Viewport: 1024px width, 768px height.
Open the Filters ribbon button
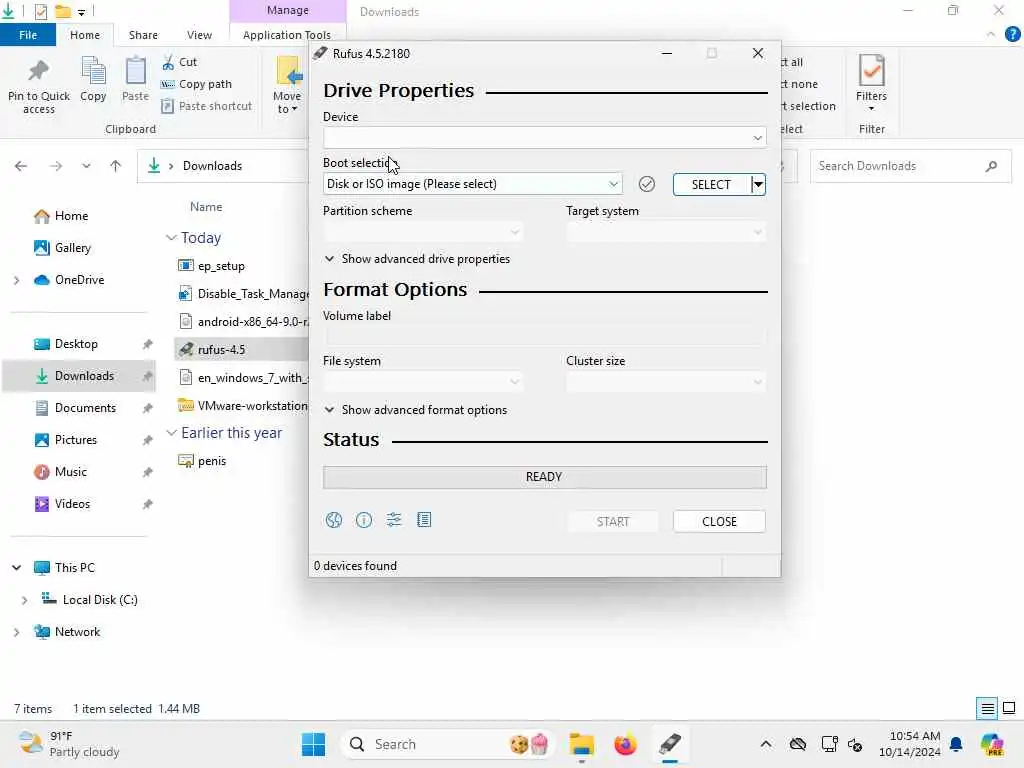[871, 83]
